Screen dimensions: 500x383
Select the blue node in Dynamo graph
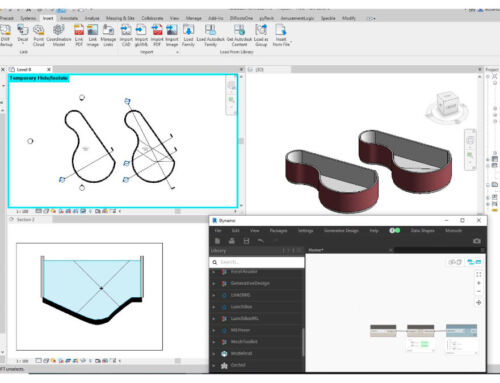(461, 331)
